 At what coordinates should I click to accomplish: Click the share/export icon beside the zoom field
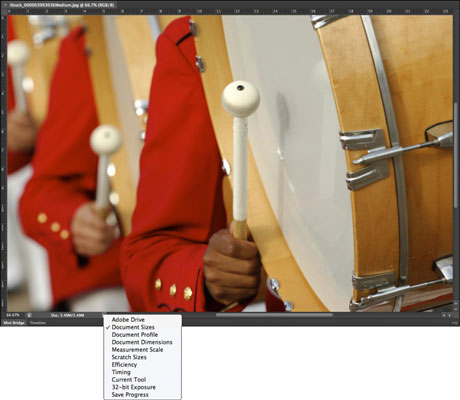29,315
